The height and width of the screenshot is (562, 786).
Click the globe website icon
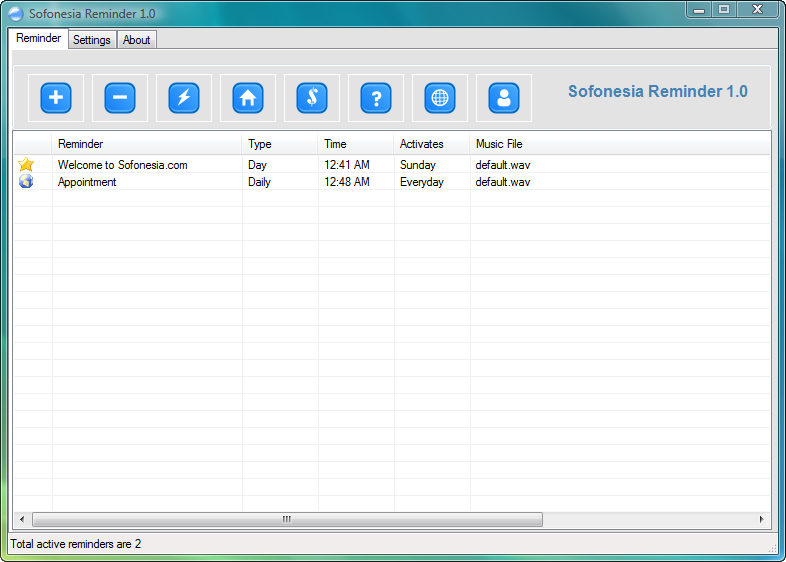(440, 98)
